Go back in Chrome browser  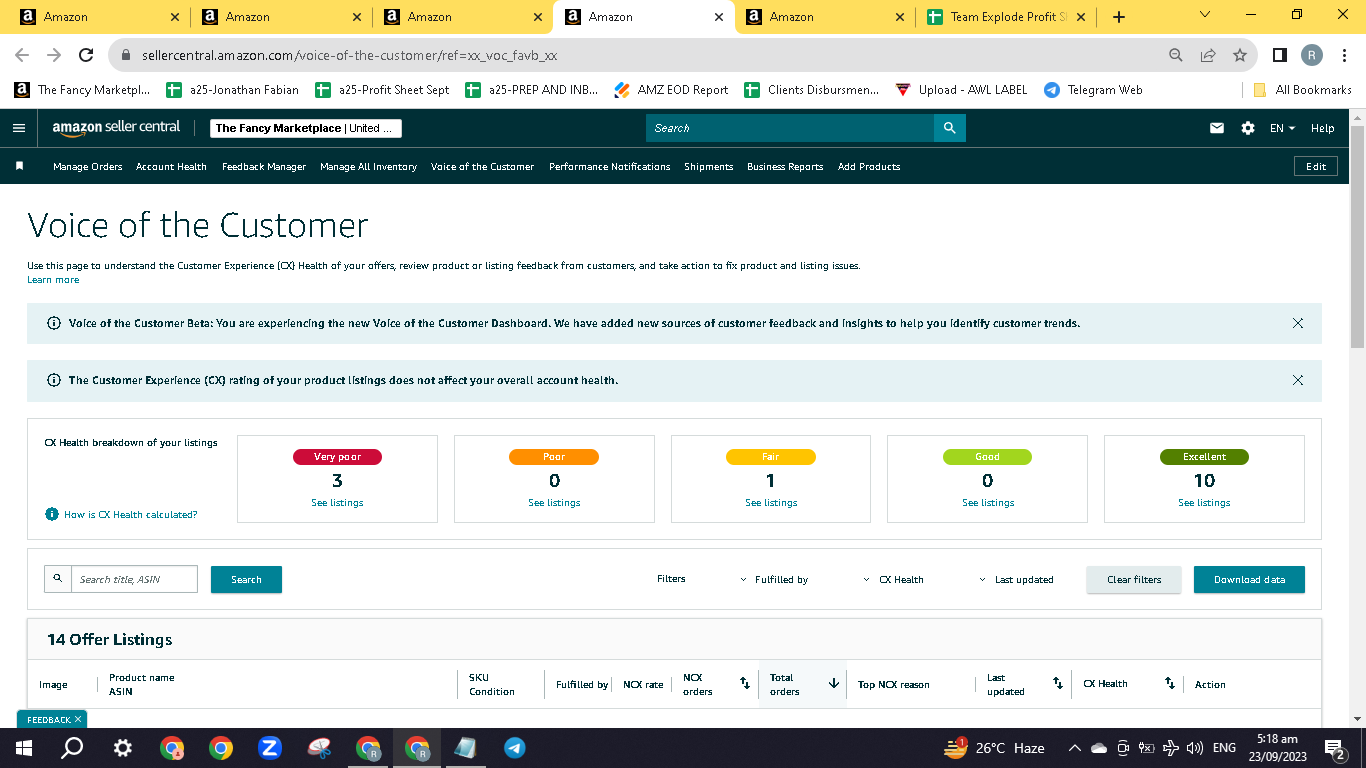(22, 55)
